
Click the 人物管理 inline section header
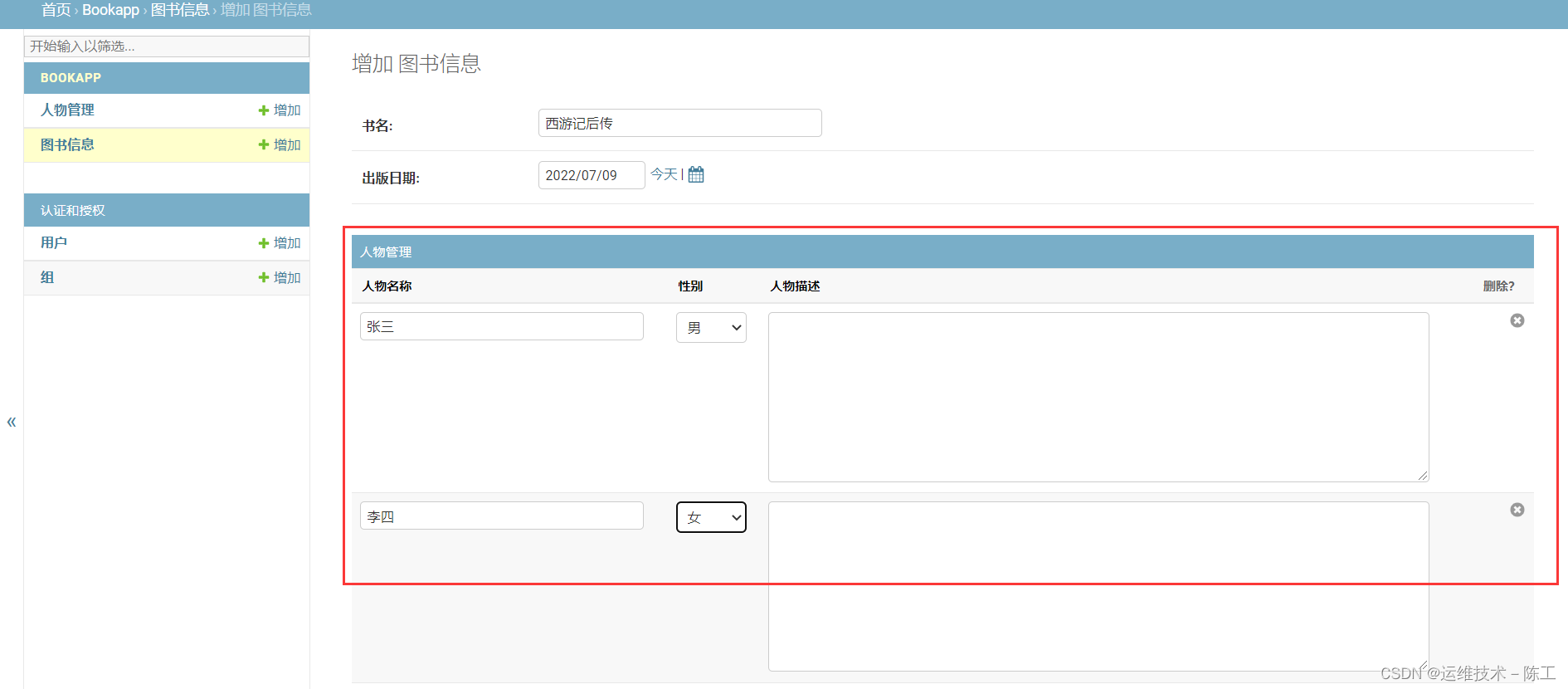(942, 252)
